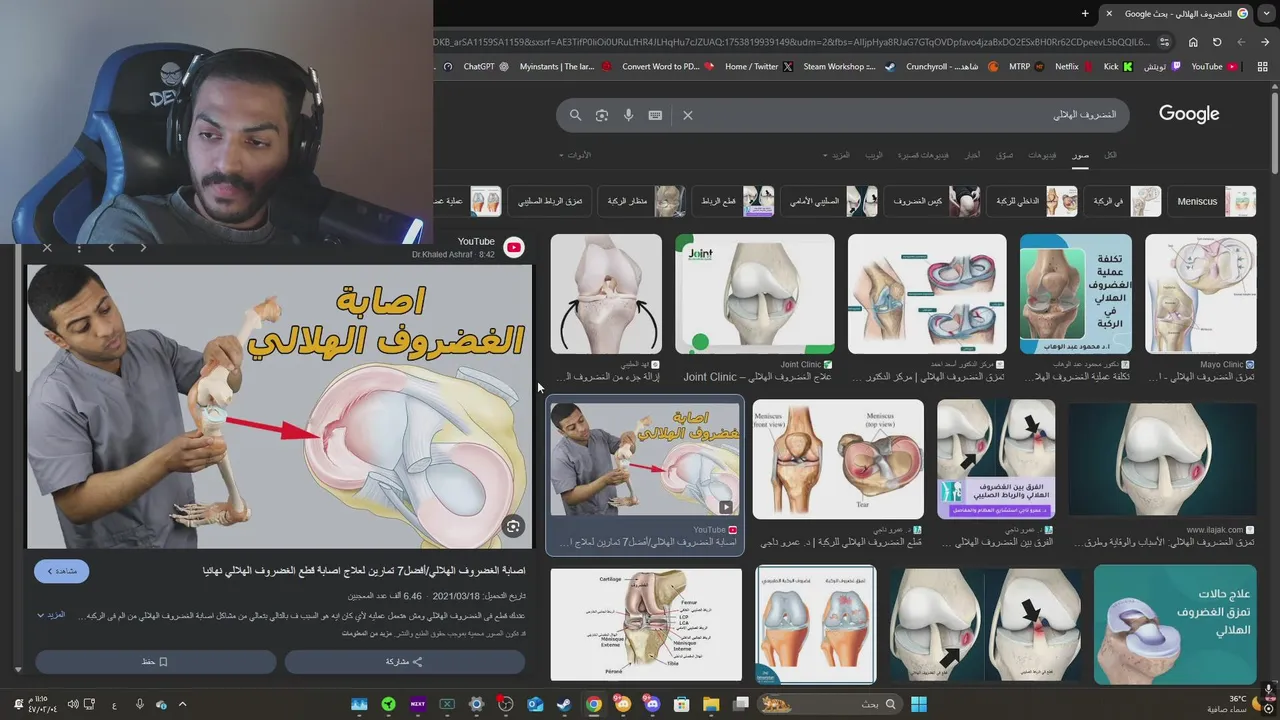Clear the Google search box text

point(688,115)
